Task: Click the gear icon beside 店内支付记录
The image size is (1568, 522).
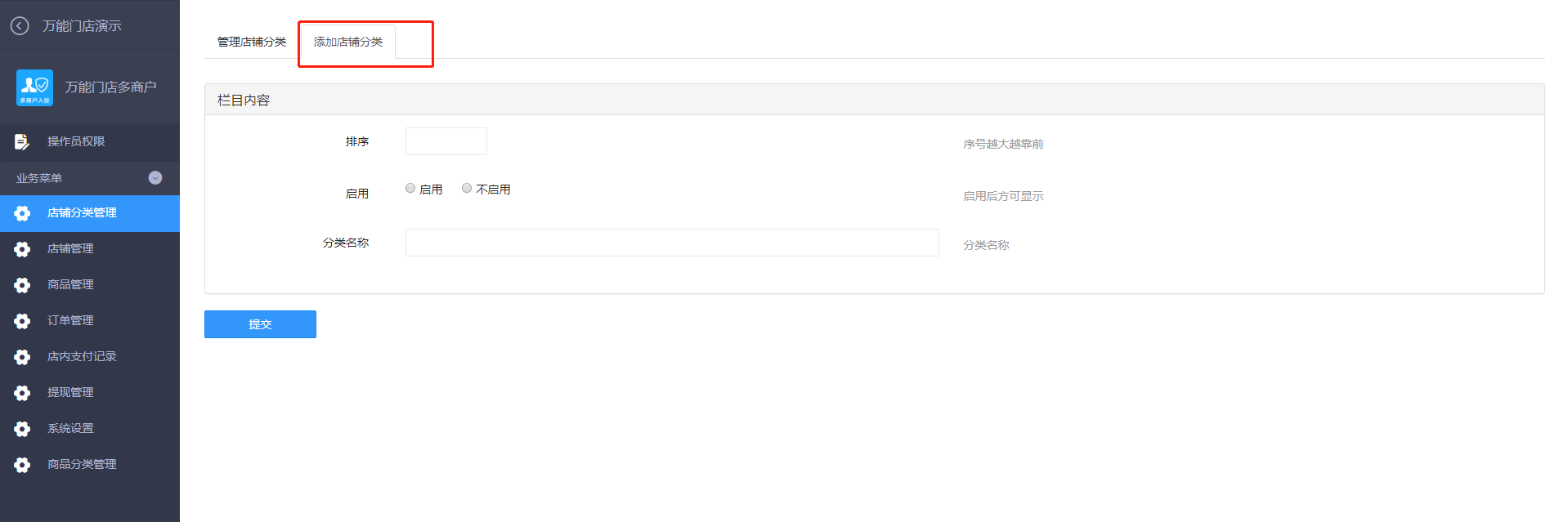Action: coord(22,357)
